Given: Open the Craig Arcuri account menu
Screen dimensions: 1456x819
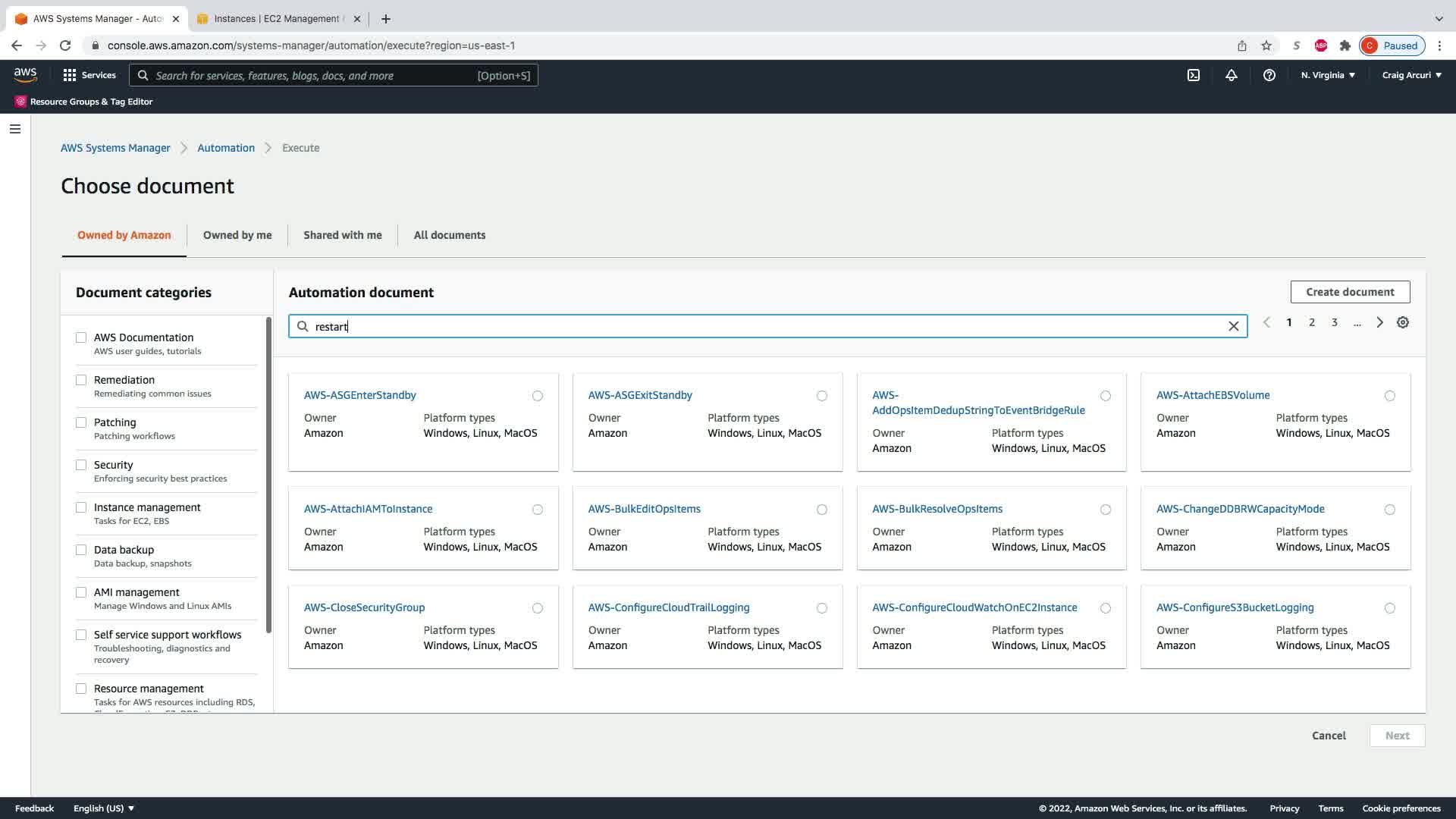Looking at the screenshot, I should (x=1411, y=75).
